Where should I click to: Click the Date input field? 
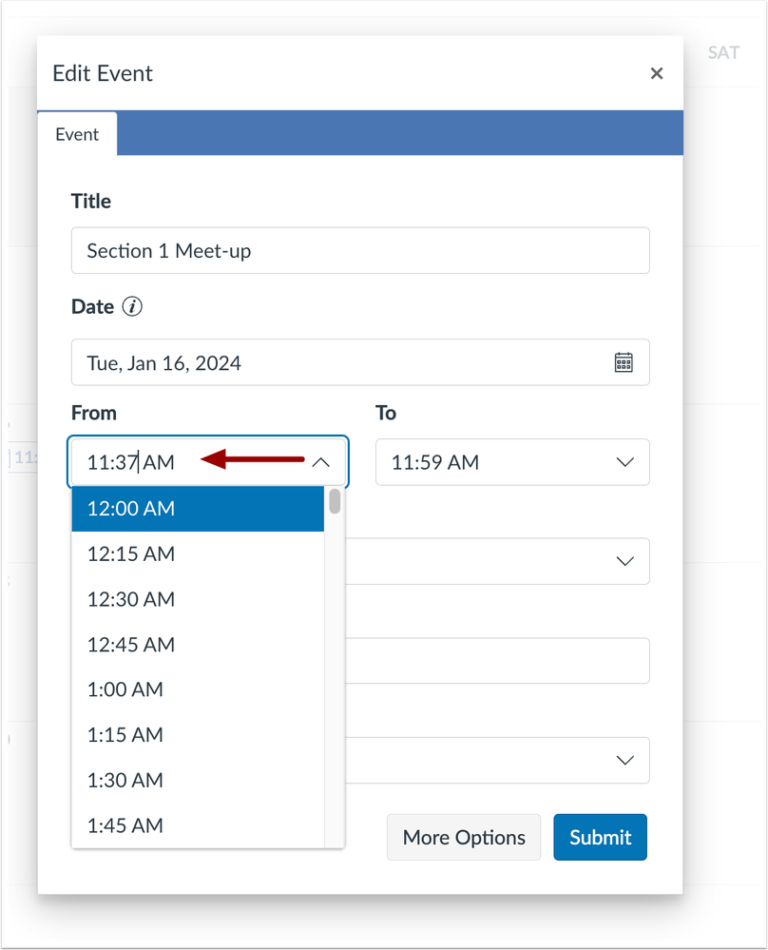tap(340, 362)
